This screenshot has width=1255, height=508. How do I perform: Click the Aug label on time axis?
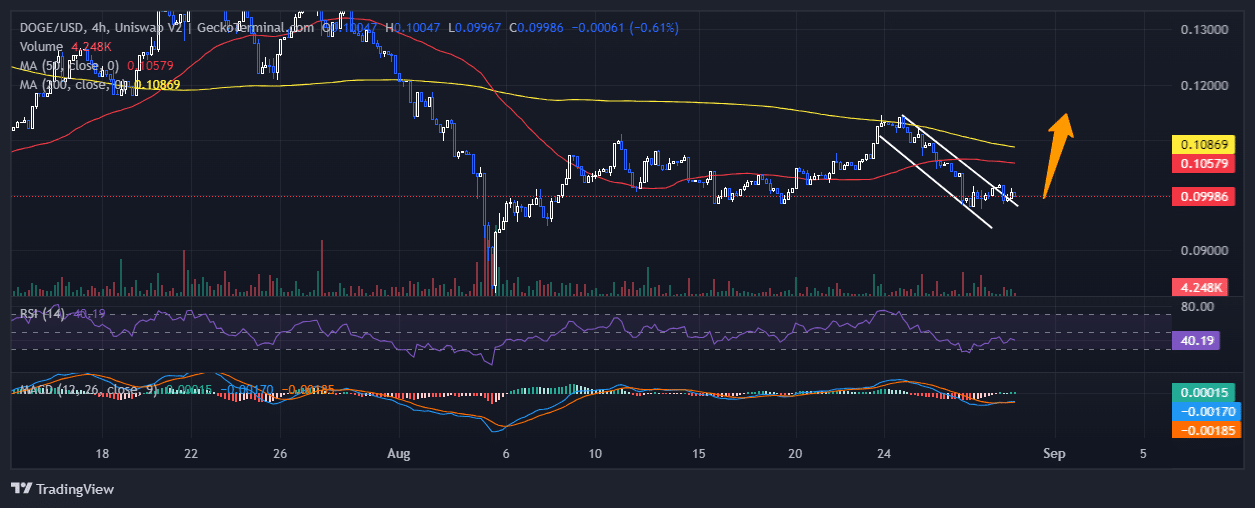click(x=400, y=453)
